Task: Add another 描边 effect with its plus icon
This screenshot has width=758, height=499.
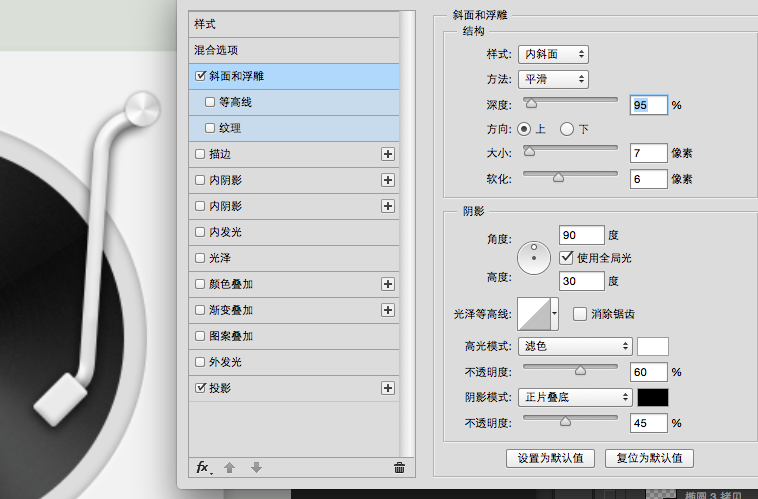Action: (388, 154)
